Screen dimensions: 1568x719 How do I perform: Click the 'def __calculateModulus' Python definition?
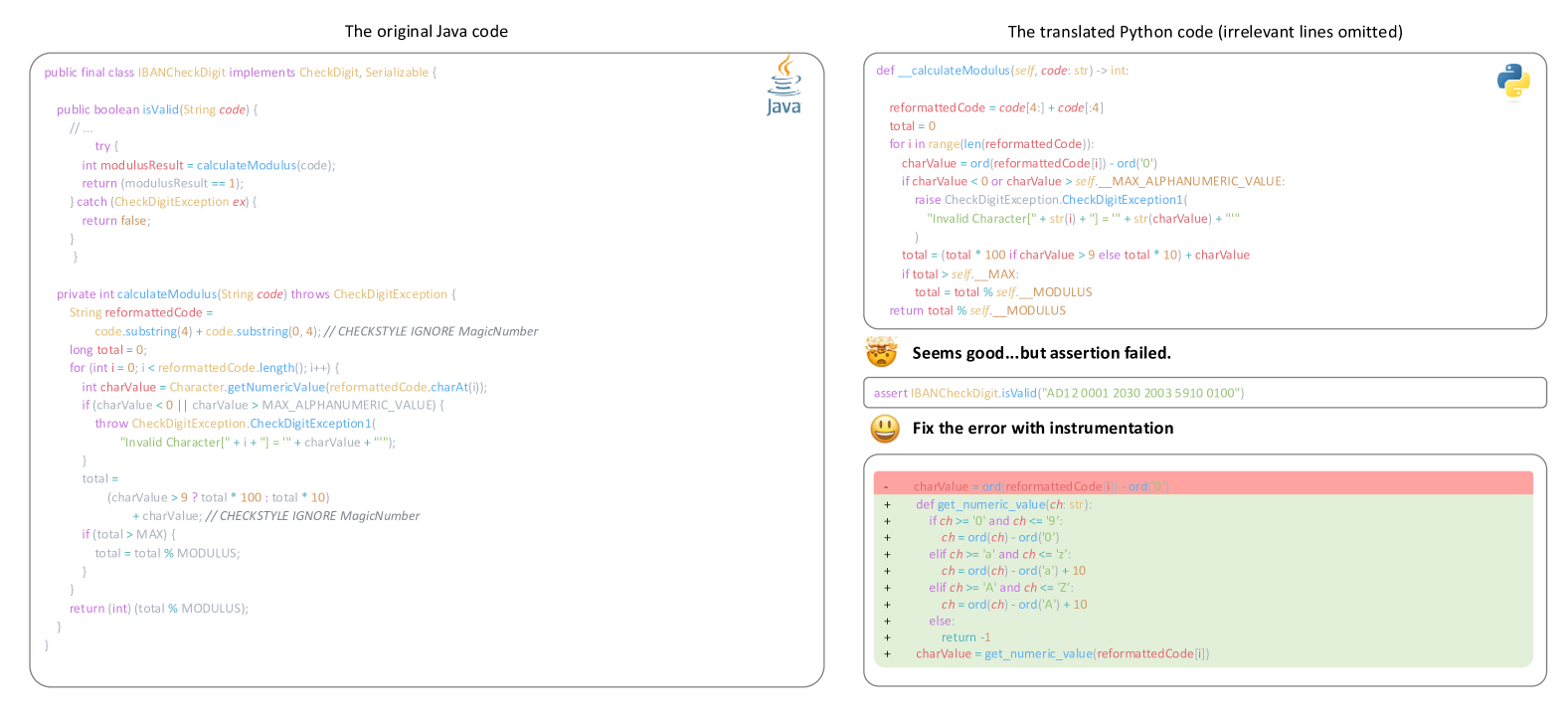(1001, 71)
